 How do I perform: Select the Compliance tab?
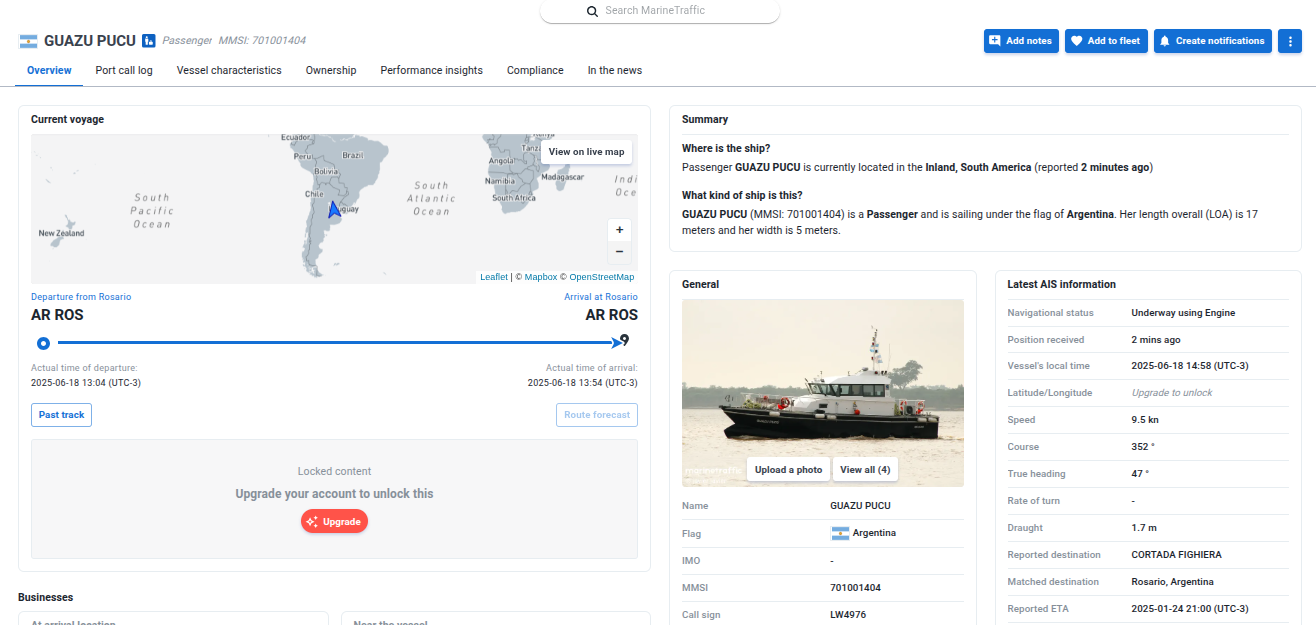pos(535,71)
